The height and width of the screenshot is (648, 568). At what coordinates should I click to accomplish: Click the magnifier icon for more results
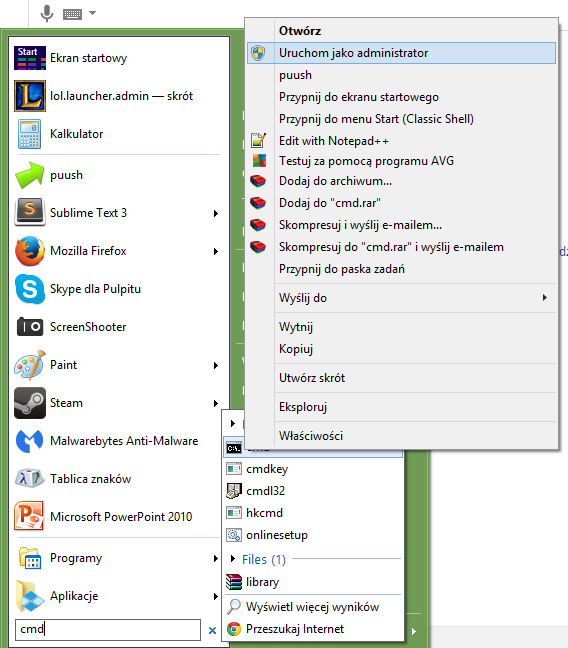point(234,607)
